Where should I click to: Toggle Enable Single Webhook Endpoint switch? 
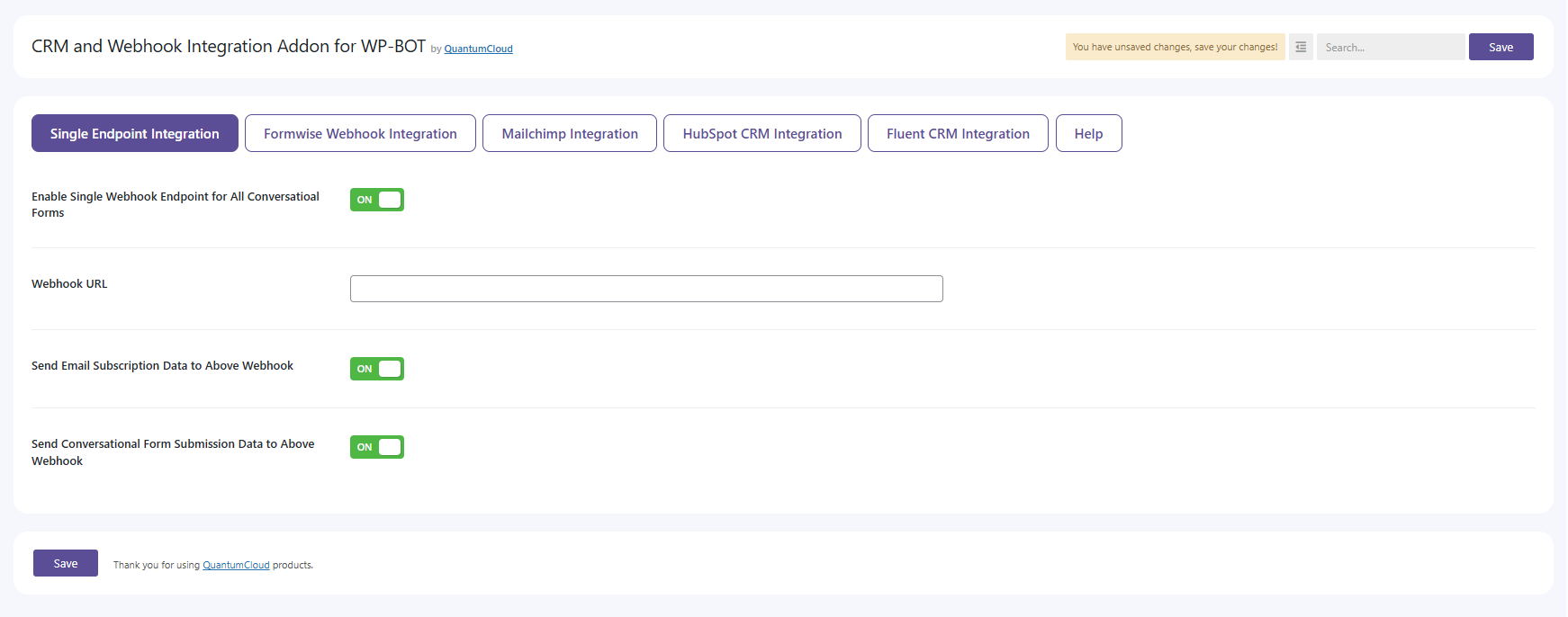pyautogui.click(x=377, y=200)
